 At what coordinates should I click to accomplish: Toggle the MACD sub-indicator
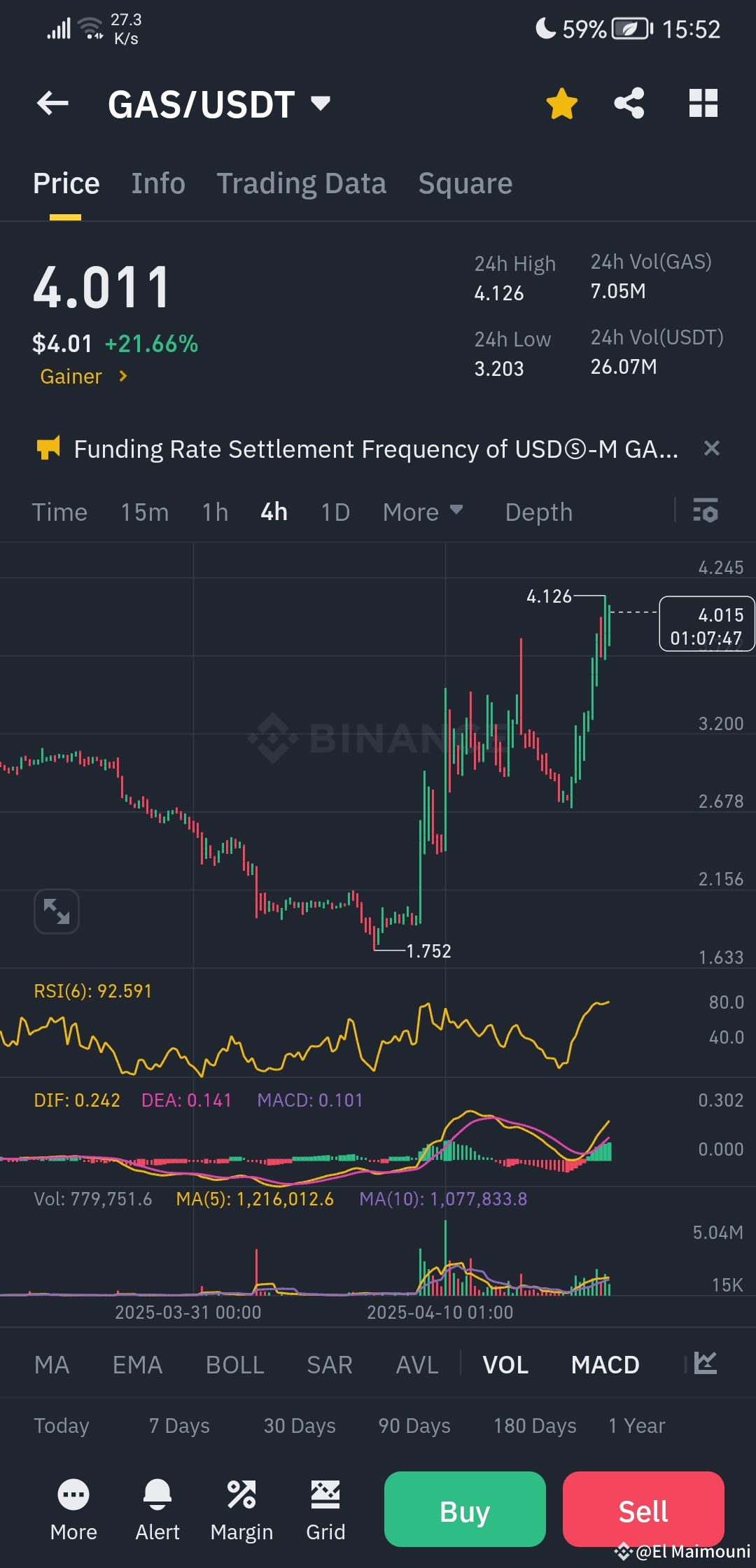[605, 1365]
